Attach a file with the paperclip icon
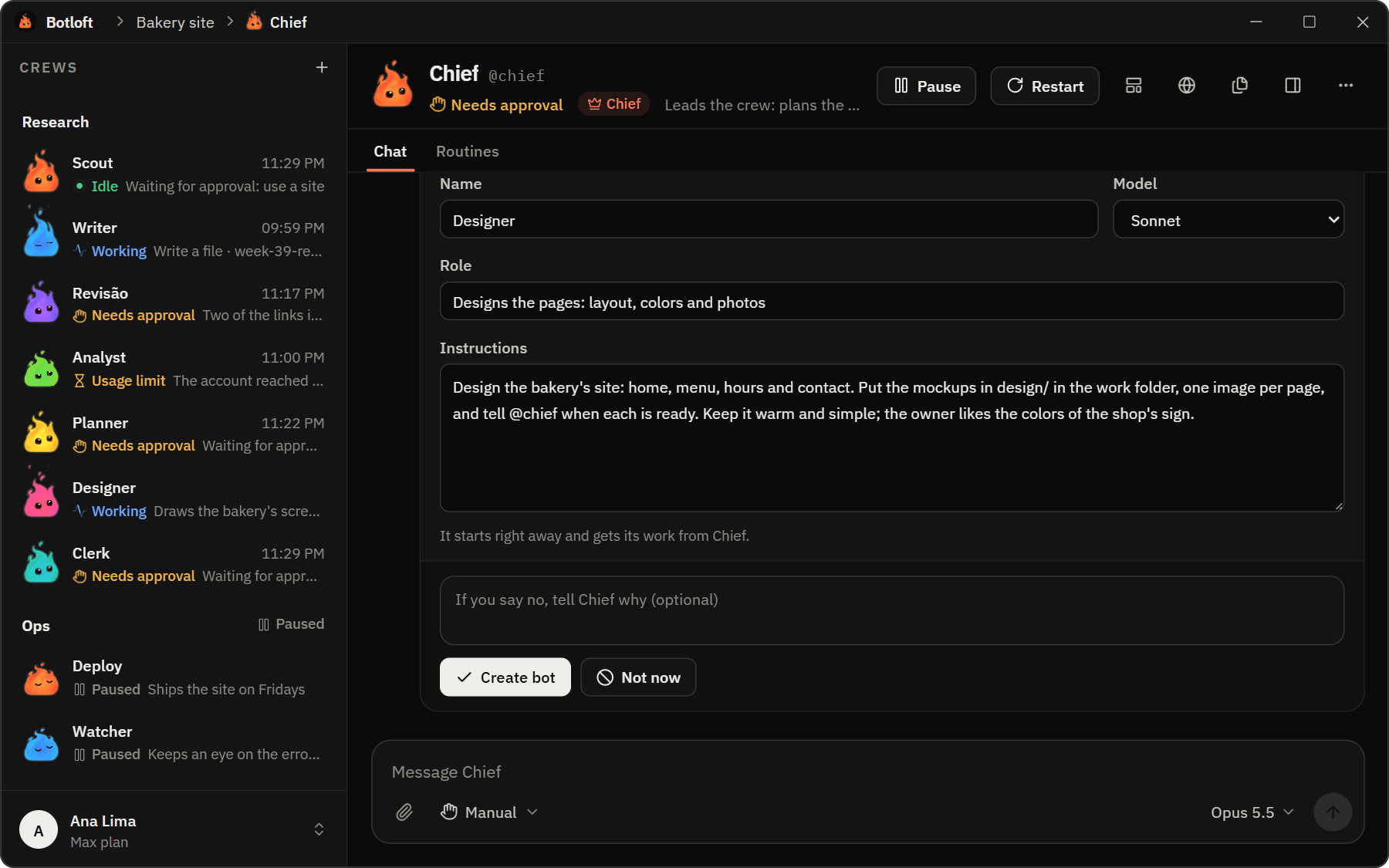 point(404,812)
